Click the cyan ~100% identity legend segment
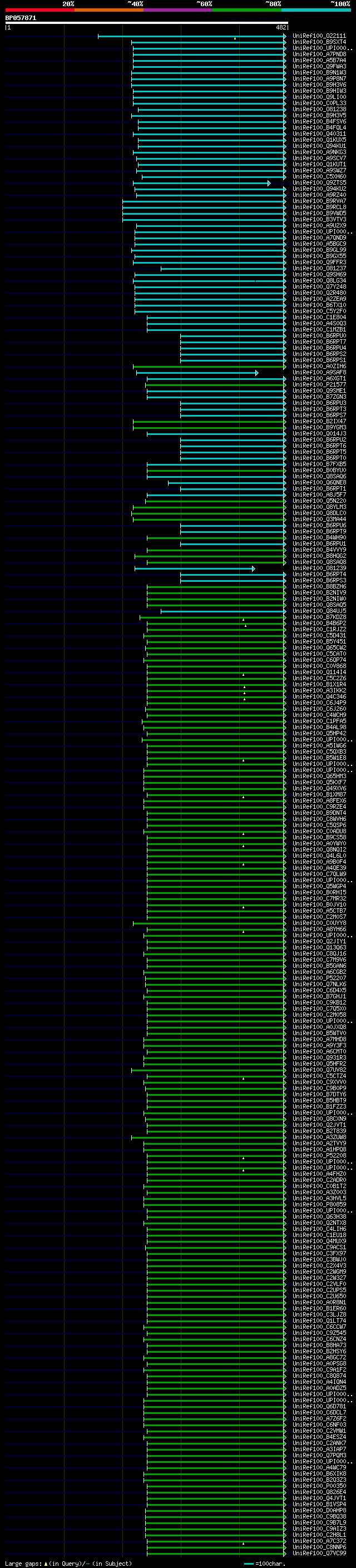The width and height of the screenshot is (356, 1568). [316, 10]
